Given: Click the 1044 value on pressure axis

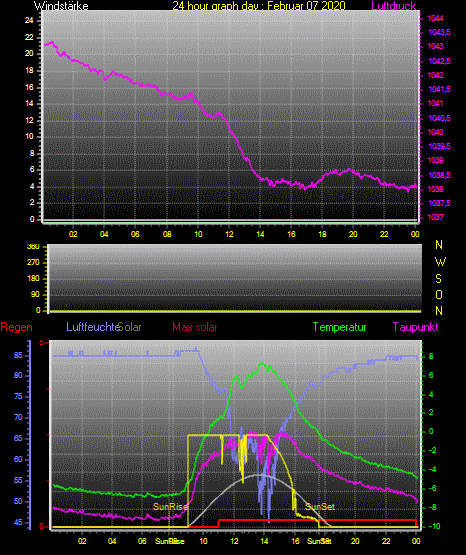Looking at the screenshot, I should tap(435, 18).
